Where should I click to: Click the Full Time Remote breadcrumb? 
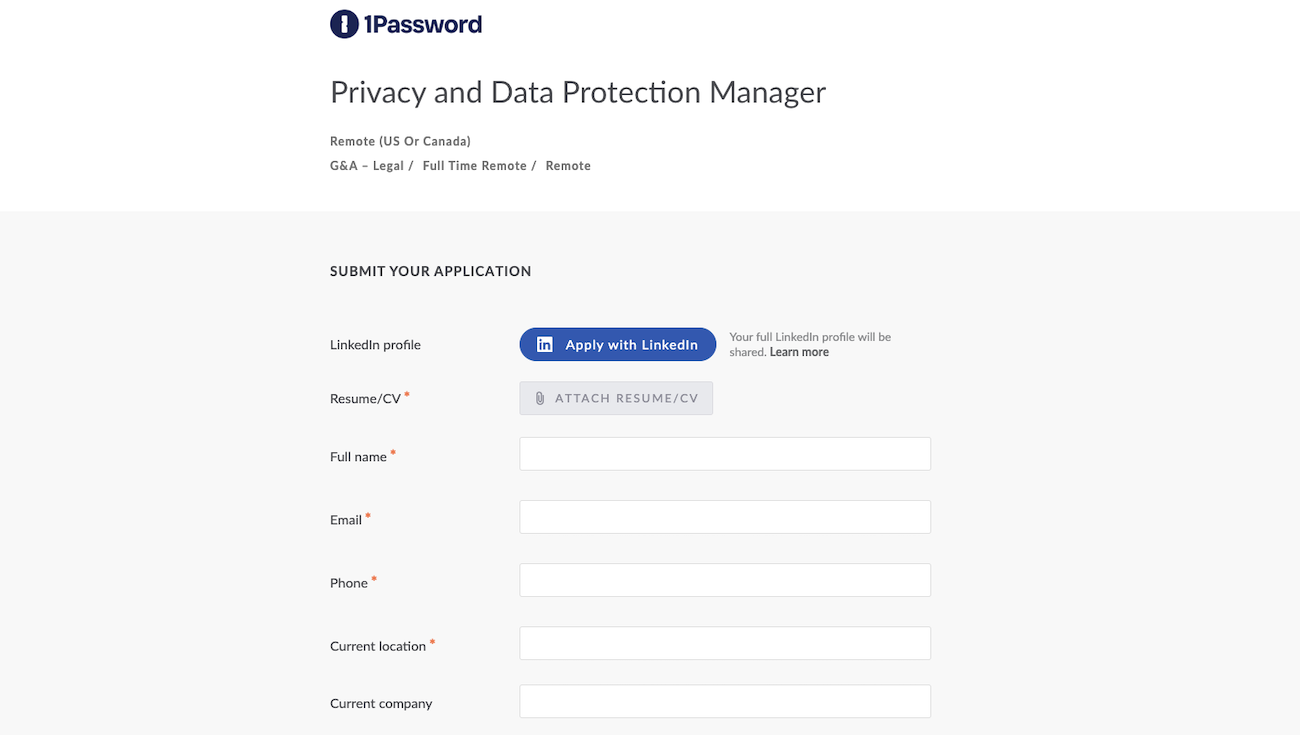click(x=474, y=165)
